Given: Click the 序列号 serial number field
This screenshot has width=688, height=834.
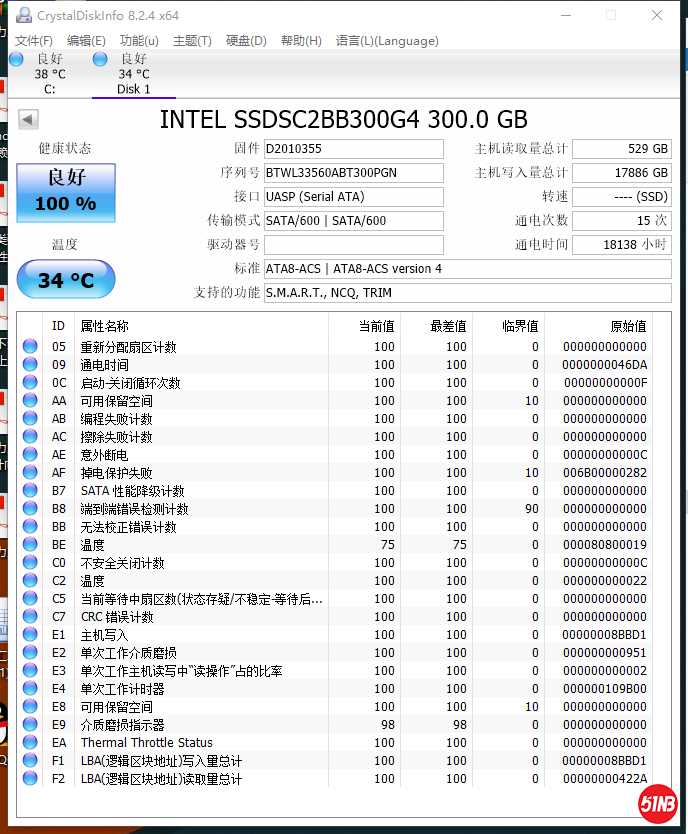Looking at the screenshot, I should click(353, 173).
